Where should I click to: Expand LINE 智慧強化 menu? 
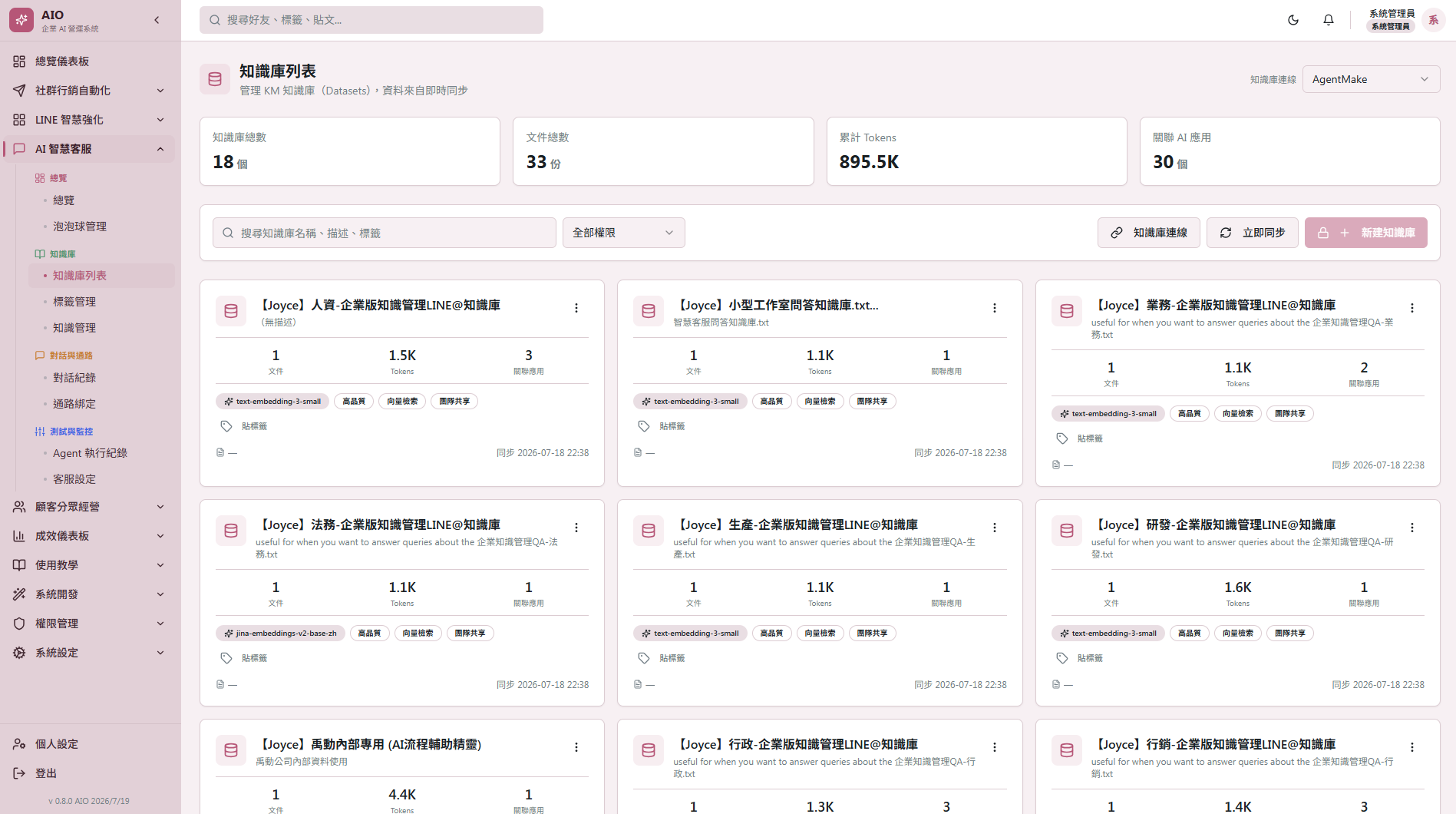pyautogui.click(x=89, y=120)
